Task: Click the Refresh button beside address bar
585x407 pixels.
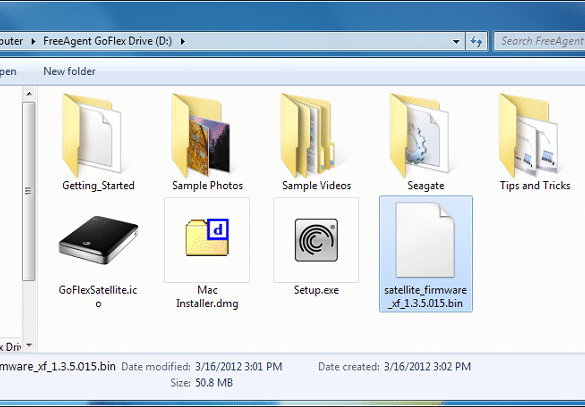Action: point(476,41)
